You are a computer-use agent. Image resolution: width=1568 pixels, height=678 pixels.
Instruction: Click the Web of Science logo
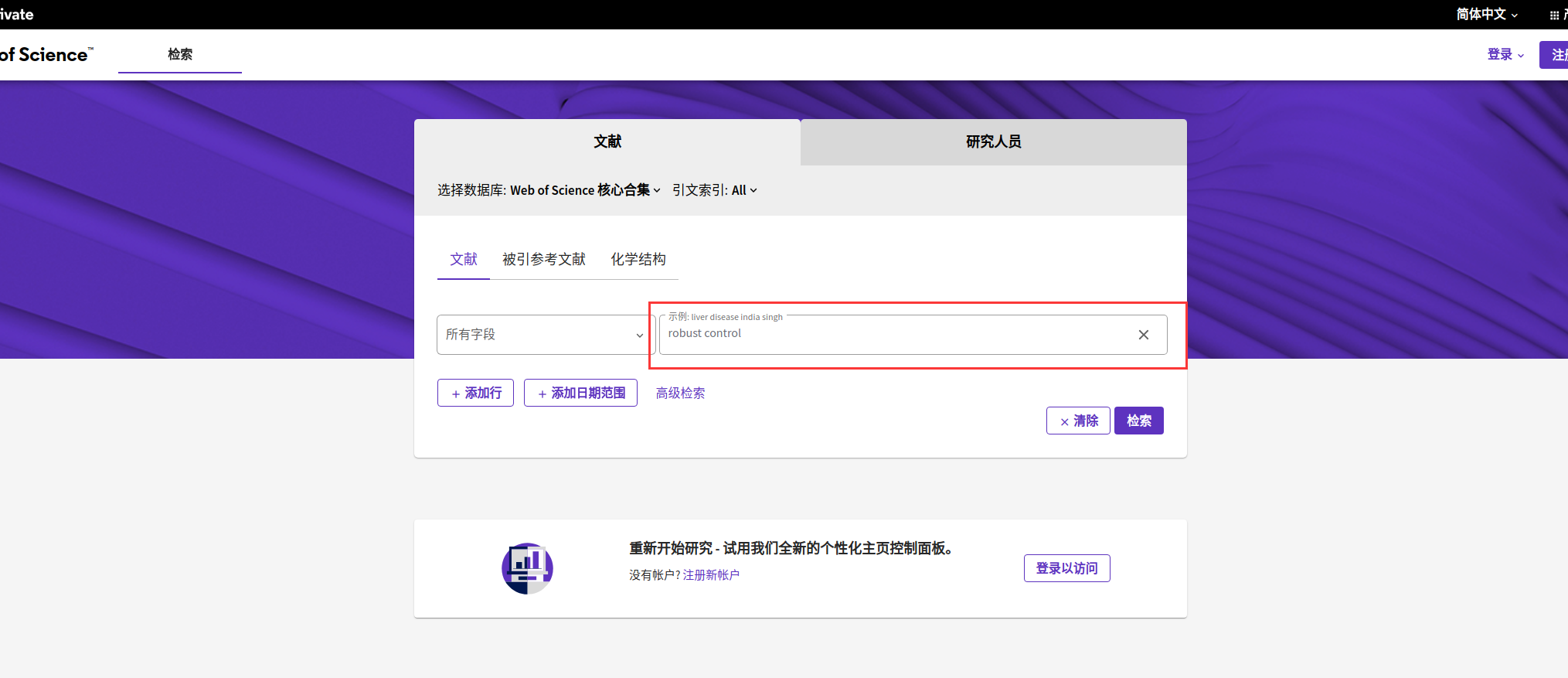[46, 54]
